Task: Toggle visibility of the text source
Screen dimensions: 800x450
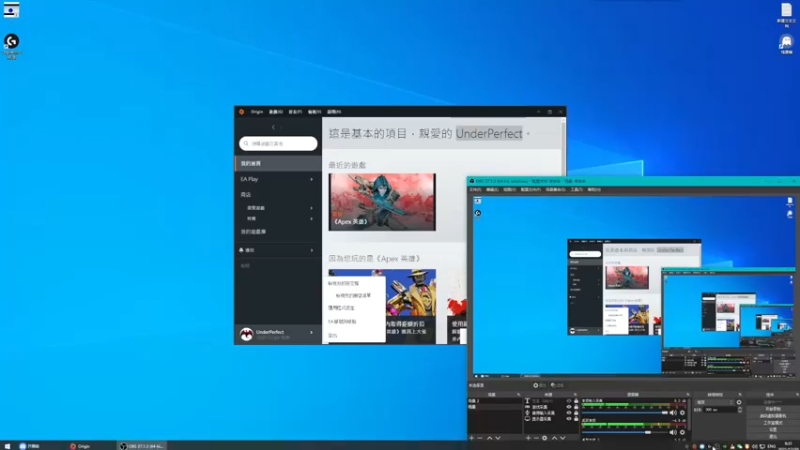Action: click(x=569, y=401)
